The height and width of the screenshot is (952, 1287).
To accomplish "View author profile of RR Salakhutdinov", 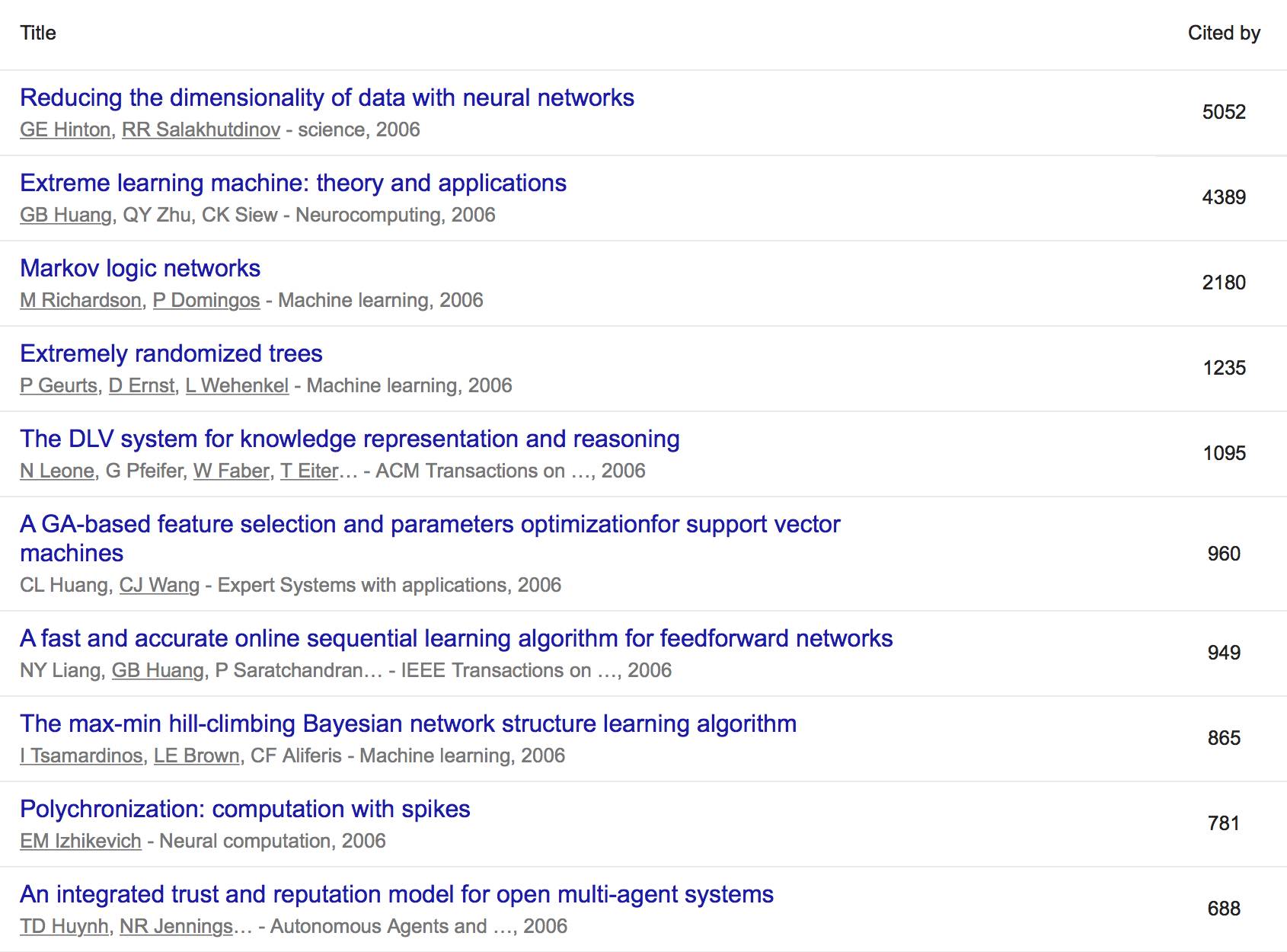I will 201,130.
